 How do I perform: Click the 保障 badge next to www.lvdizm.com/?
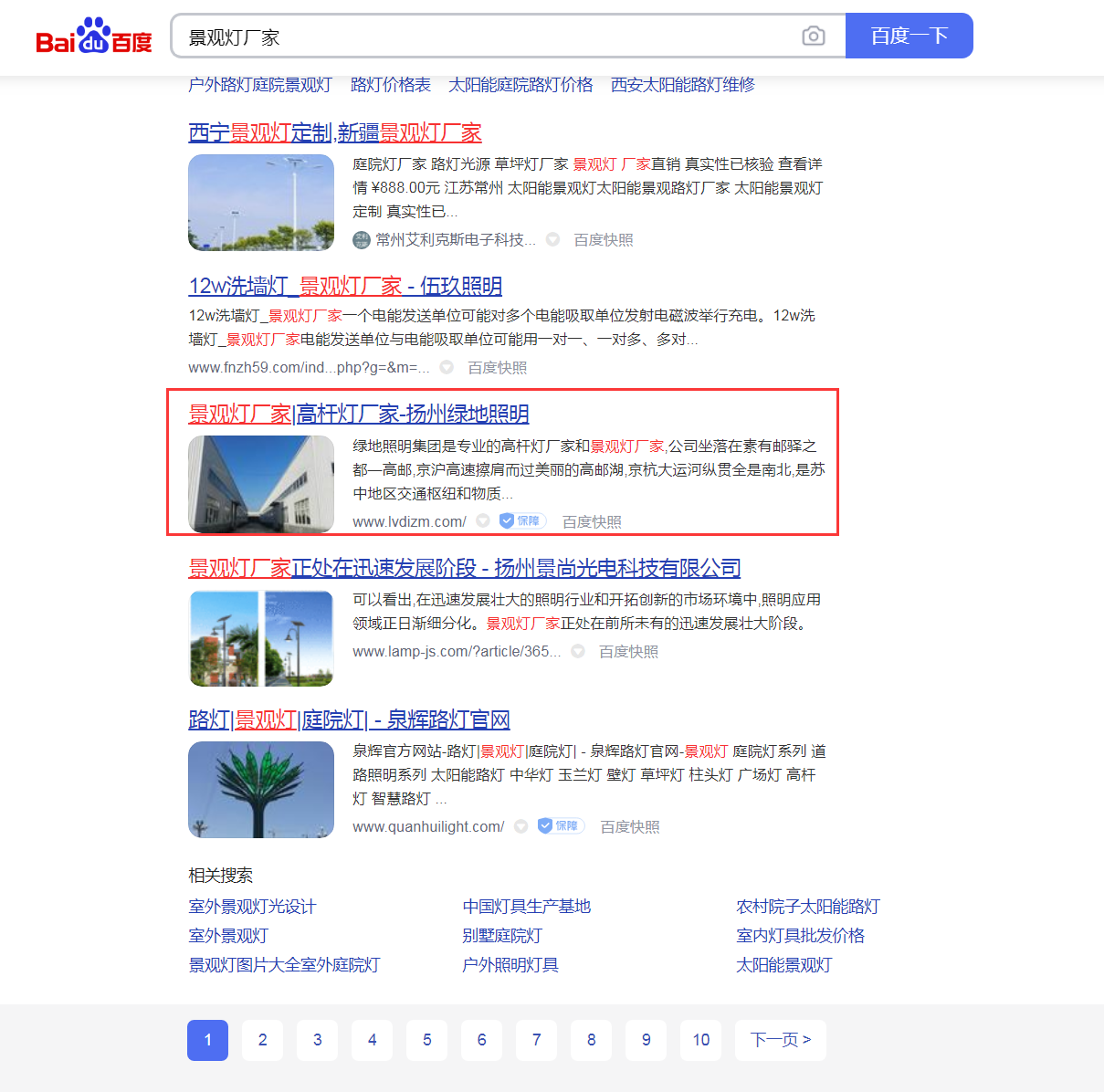pyautogui.click(x=522, y=521)
